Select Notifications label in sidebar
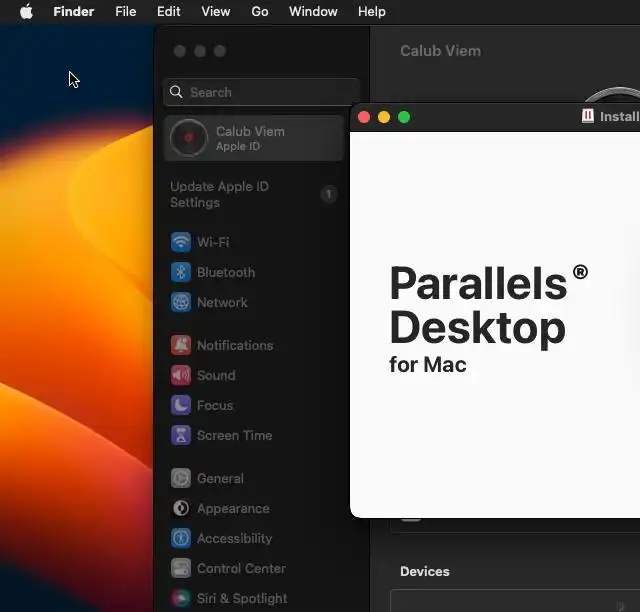 pyautogui.click(x=235, y=345)
